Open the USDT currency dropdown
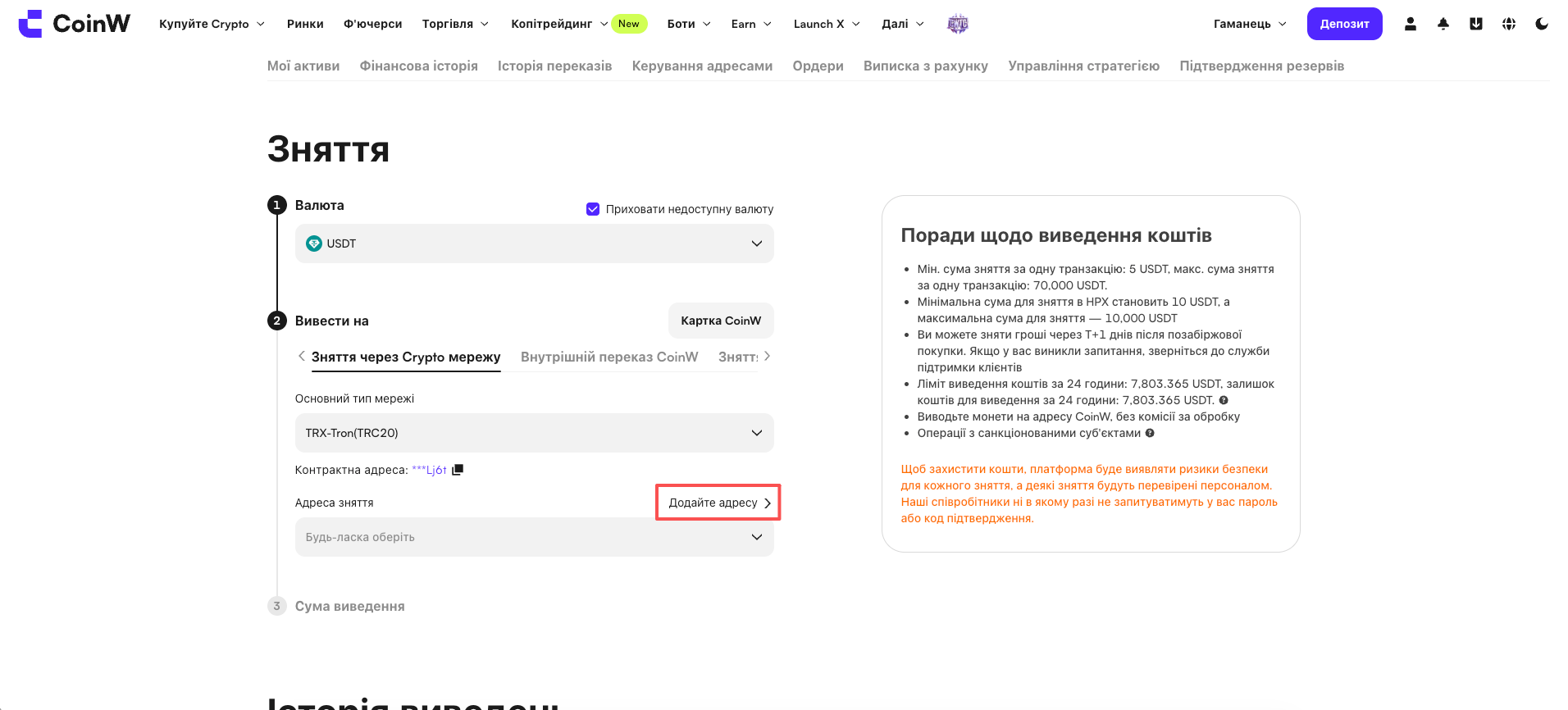 535,243
